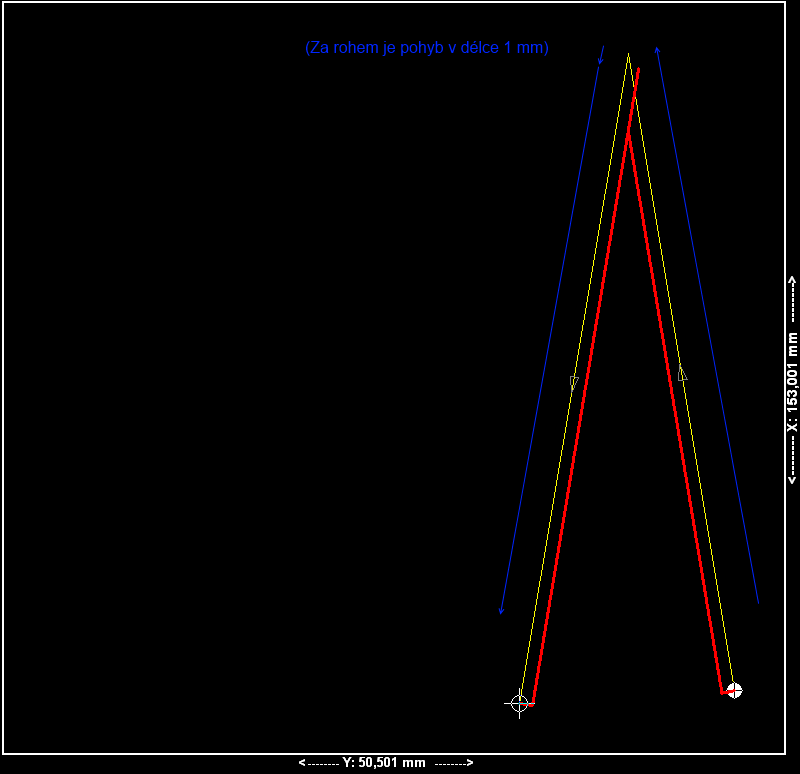
Task: Click the 'X: 153,001 mm' dimension label
Action: pyautogui.click(x=792, y=381)
